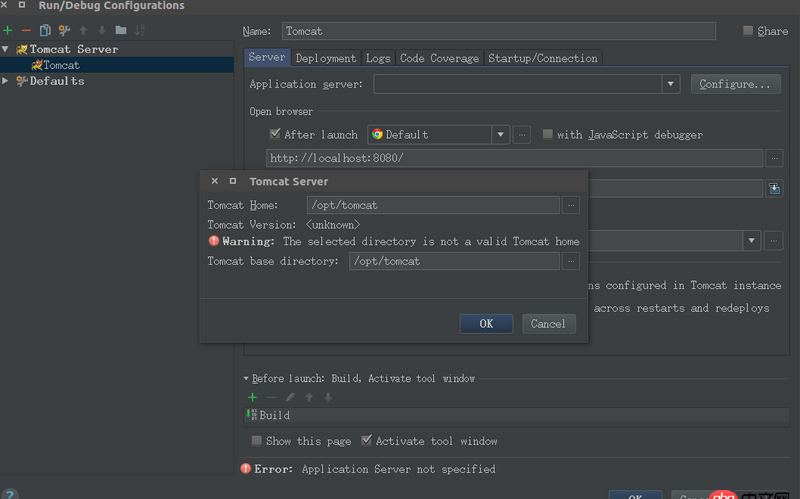Click the Name field containing Tomcat
The height and width of the screenshot is (499, 800).
click(x=498, y=31)
